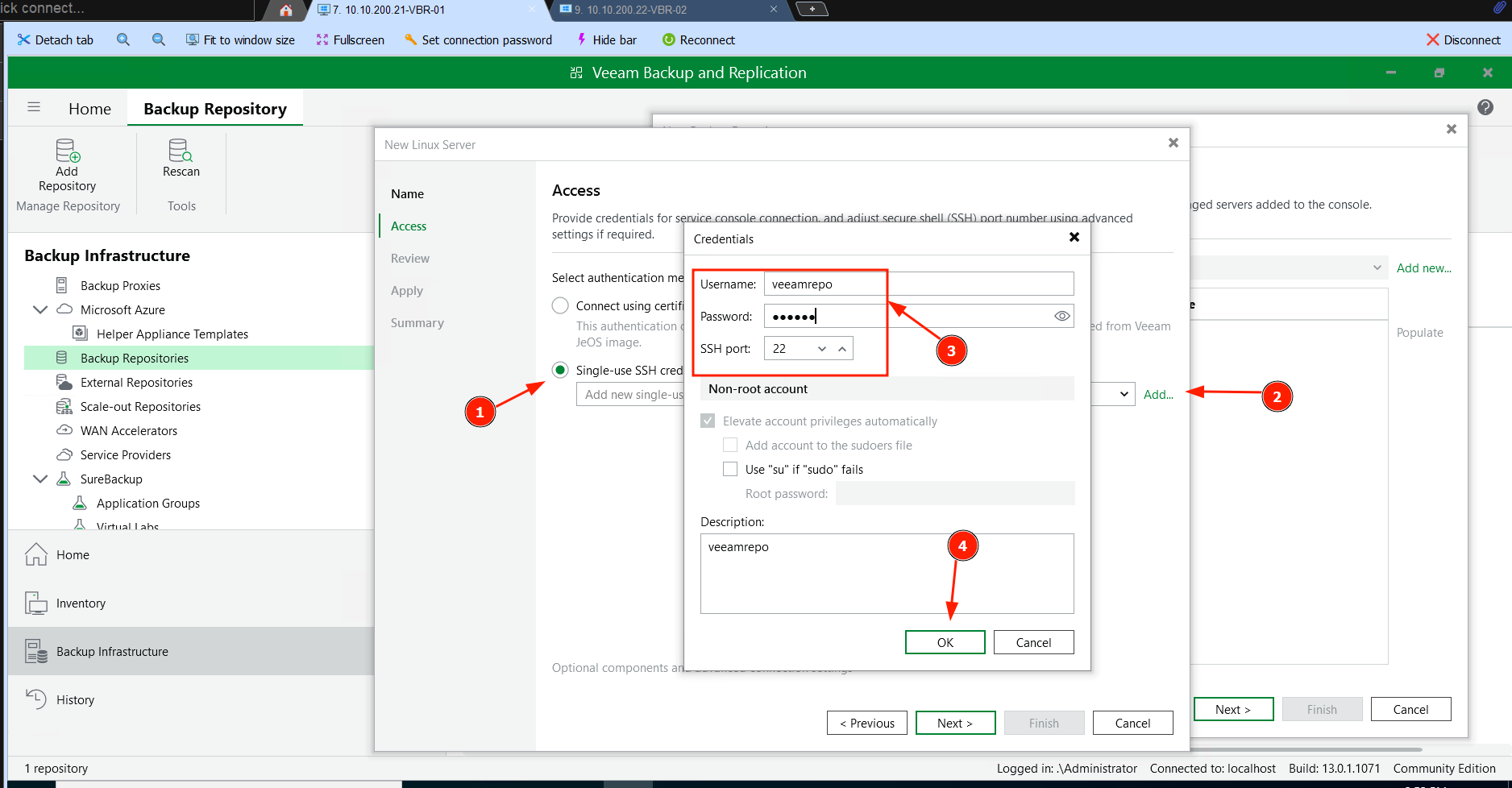This screenshot has width=1512, height=788.
Task: Click the External Repositories icon
Action: (x=64, y=382)
